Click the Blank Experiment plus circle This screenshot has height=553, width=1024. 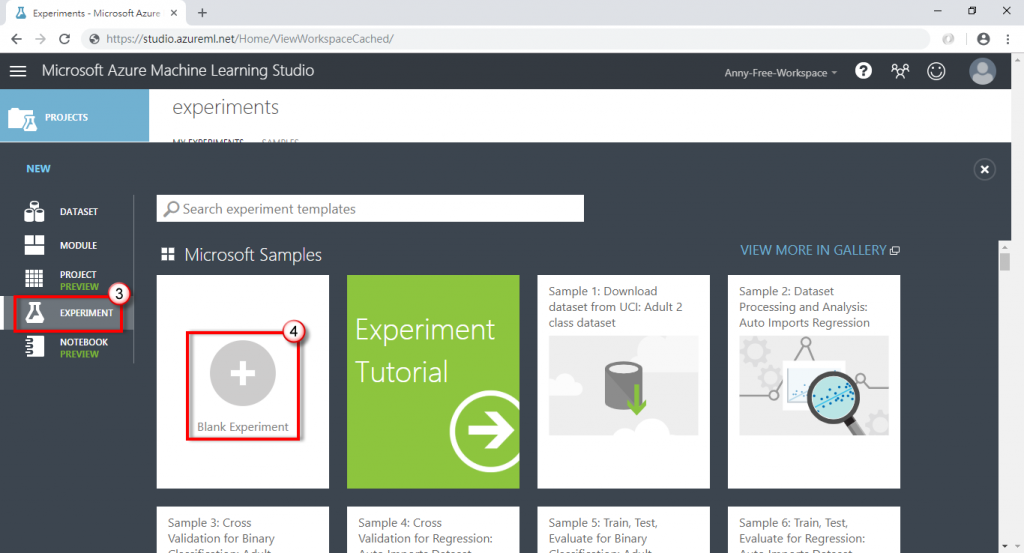pos(242,373)
